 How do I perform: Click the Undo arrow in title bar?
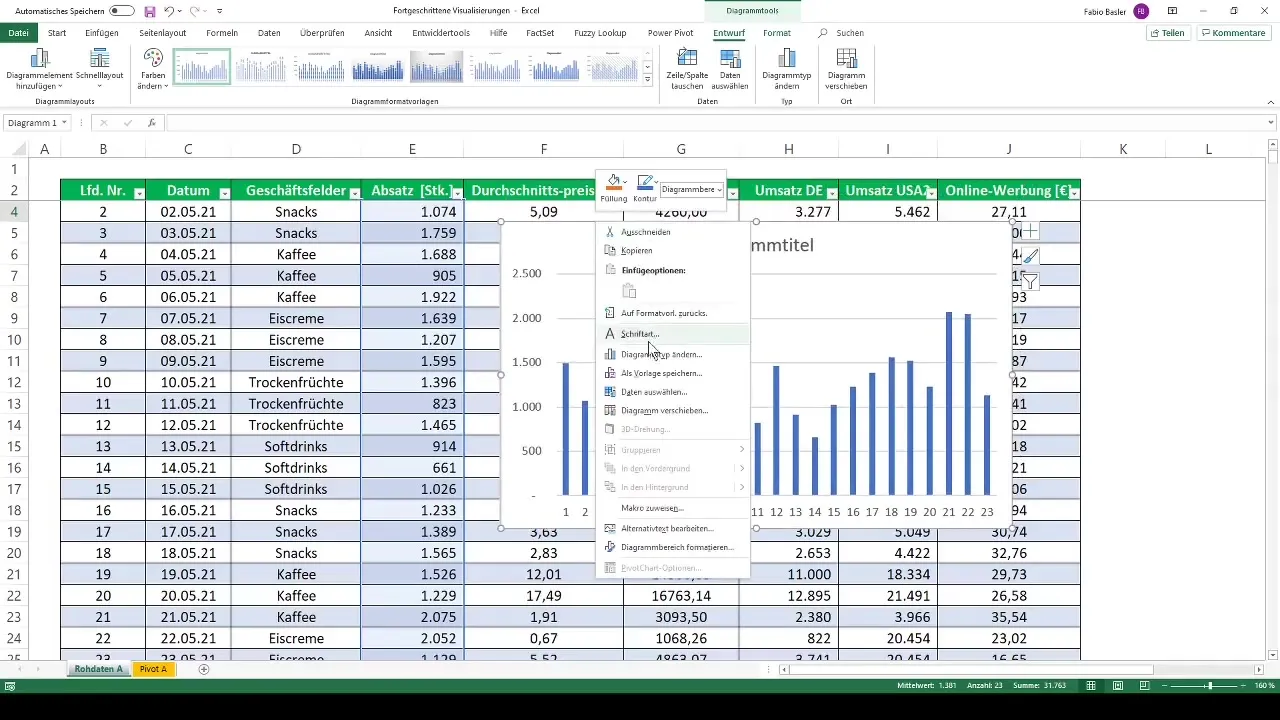169,10
